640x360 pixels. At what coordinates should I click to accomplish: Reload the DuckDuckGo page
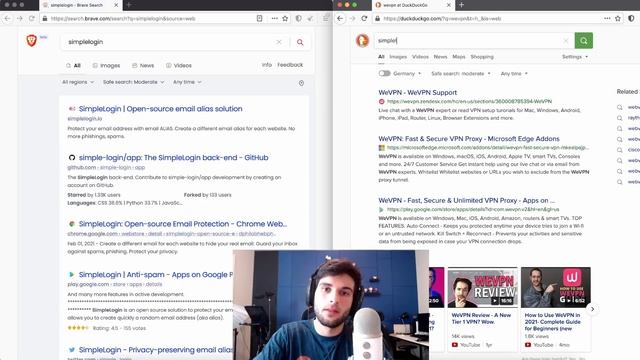coord(364,18)
